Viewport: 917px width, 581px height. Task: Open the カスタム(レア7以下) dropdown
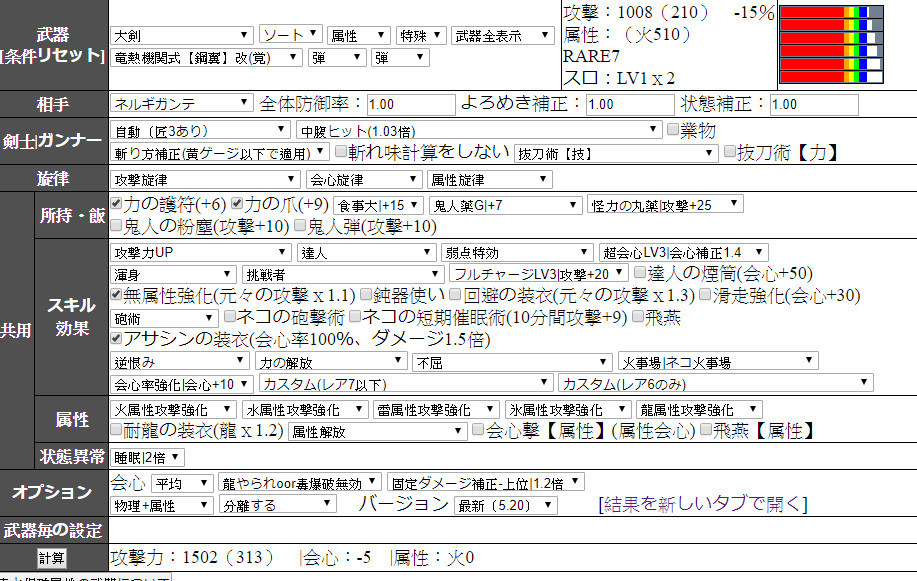click(406, 384)
